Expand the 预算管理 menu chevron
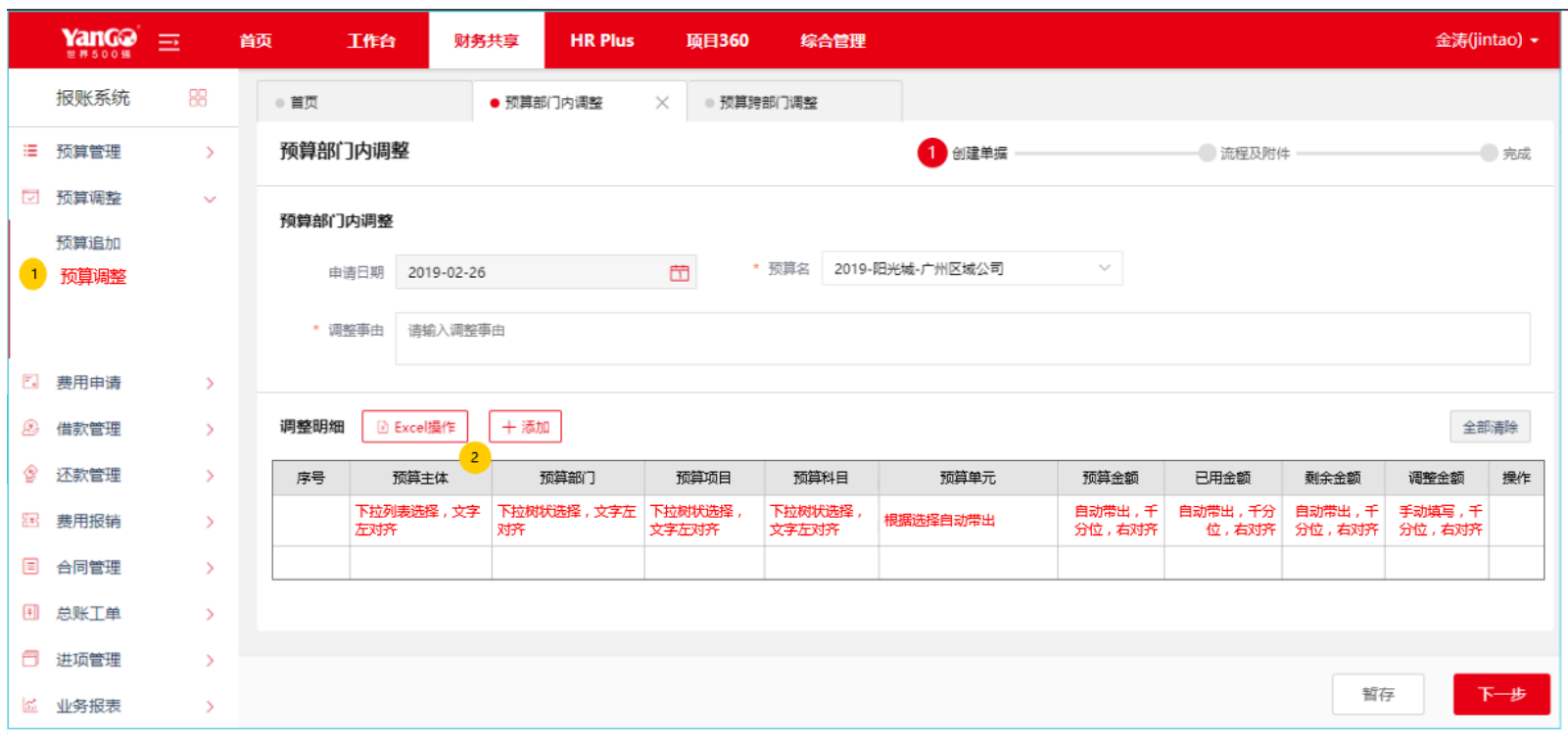Viewport: 1568px width, 737px height. 210,153
